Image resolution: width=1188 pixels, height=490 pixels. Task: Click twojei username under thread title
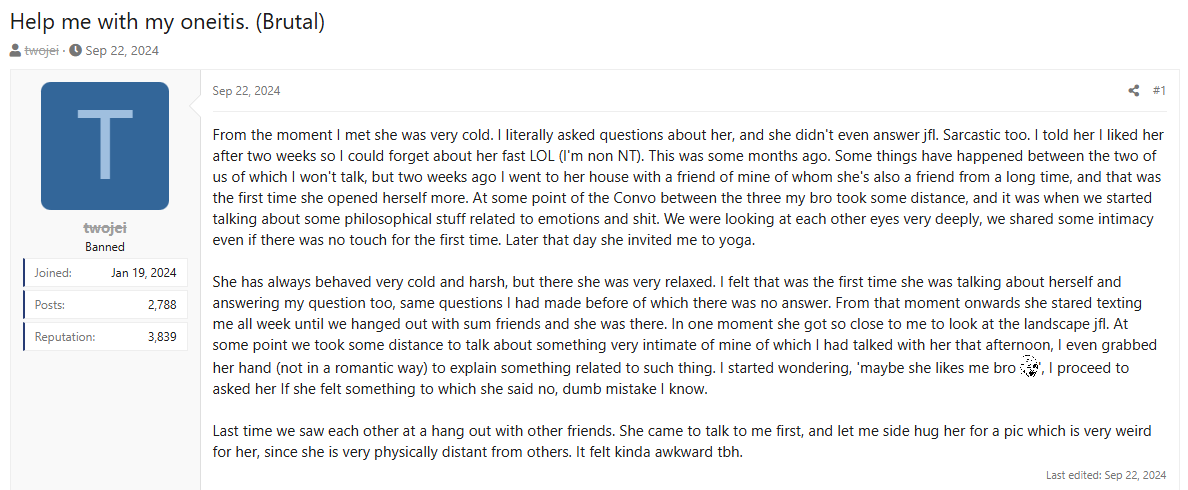[41, 51]
